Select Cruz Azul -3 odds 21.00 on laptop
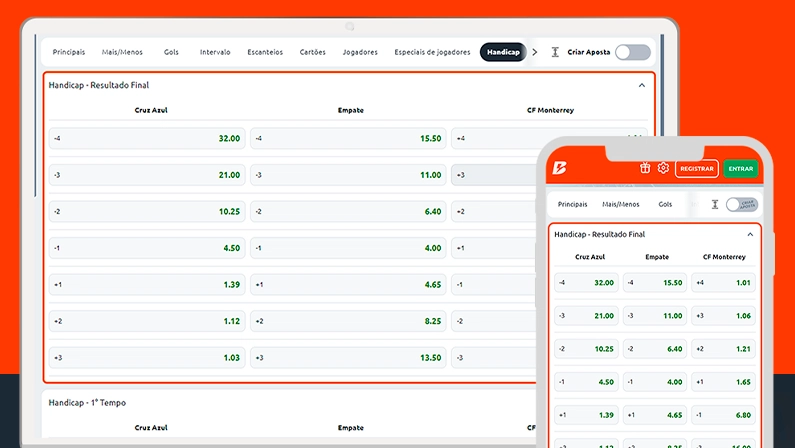The image size is (795, 448). tap(147, 175)
